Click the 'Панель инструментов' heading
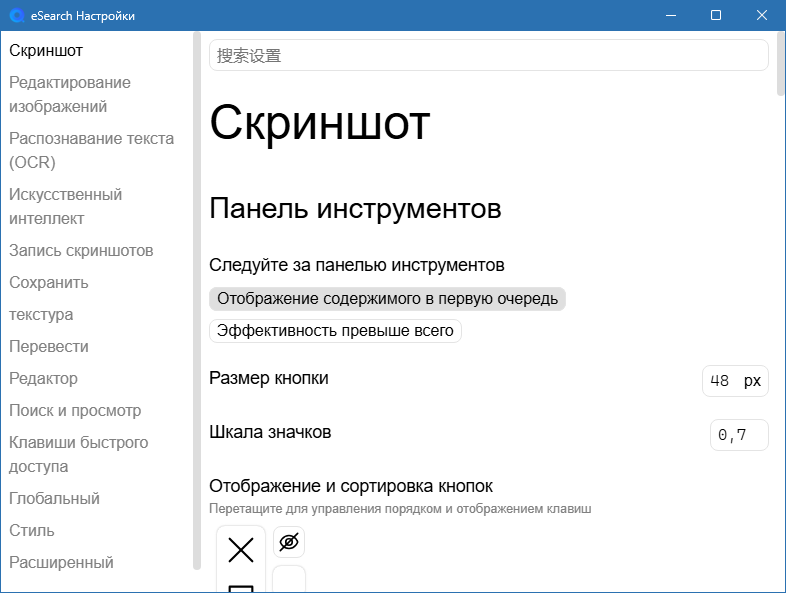Viewport: 786px width, 593px height. 355,209
